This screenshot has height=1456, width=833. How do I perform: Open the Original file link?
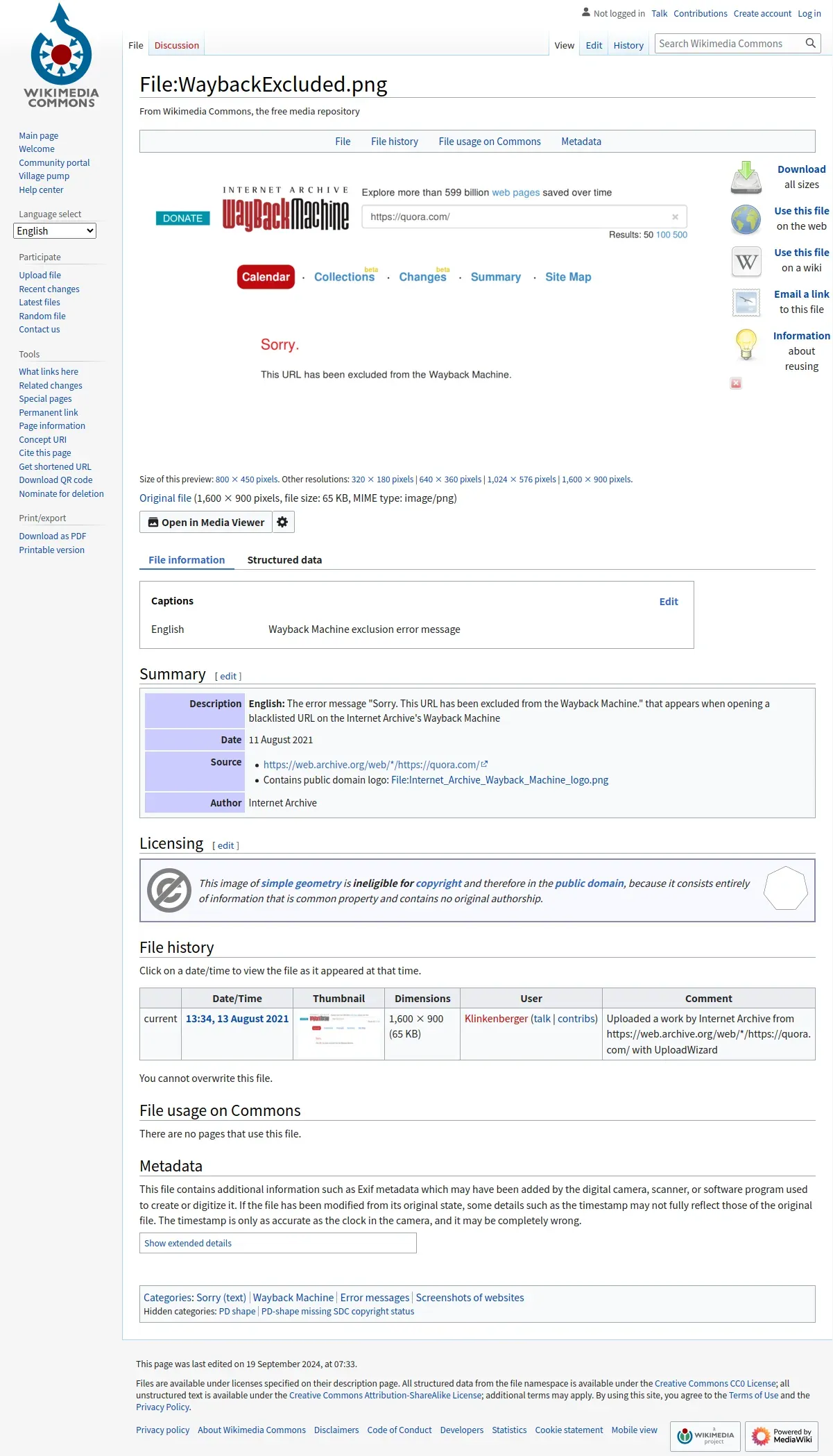tap(165, 498)
